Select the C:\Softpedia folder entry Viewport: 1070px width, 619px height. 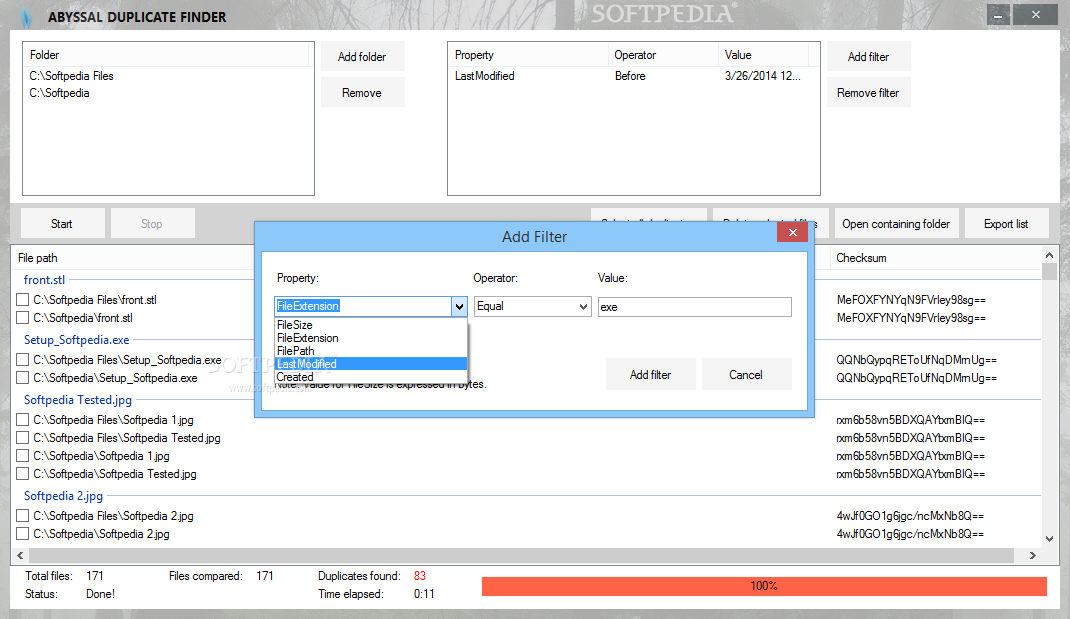pos(168,93)
